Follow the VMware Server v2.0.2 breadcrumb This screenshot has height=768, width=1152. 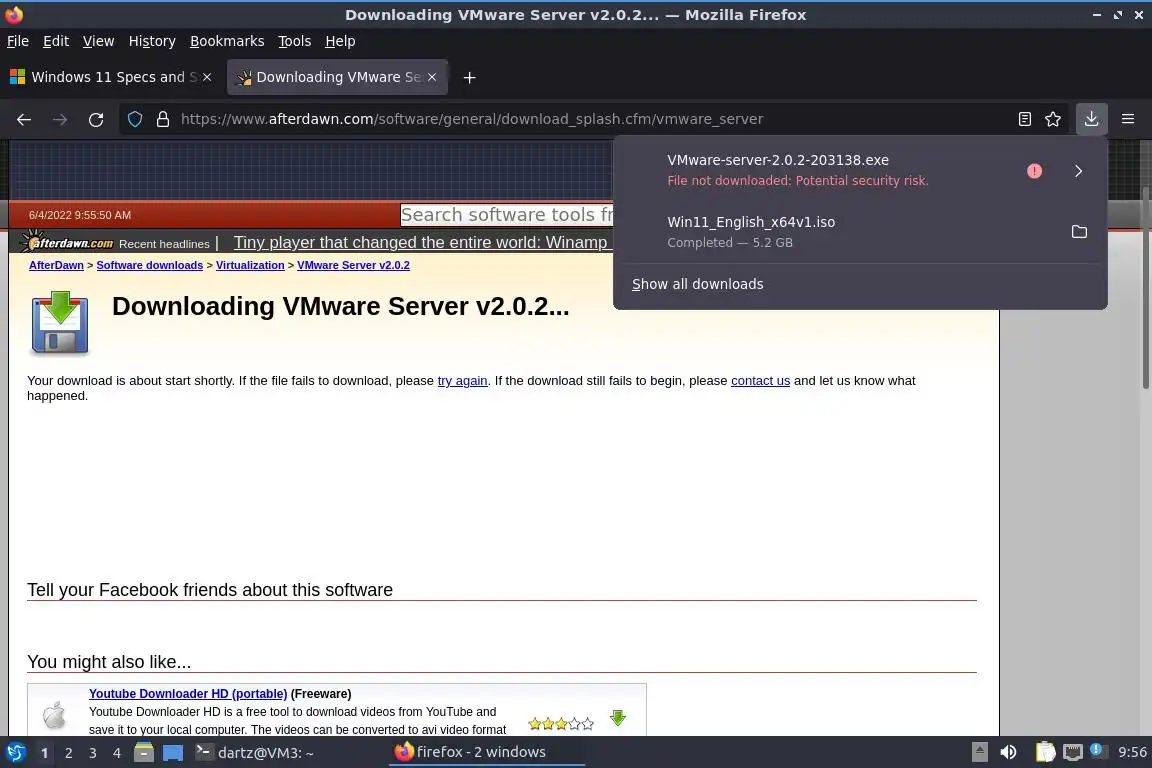(x=353, y=265)
